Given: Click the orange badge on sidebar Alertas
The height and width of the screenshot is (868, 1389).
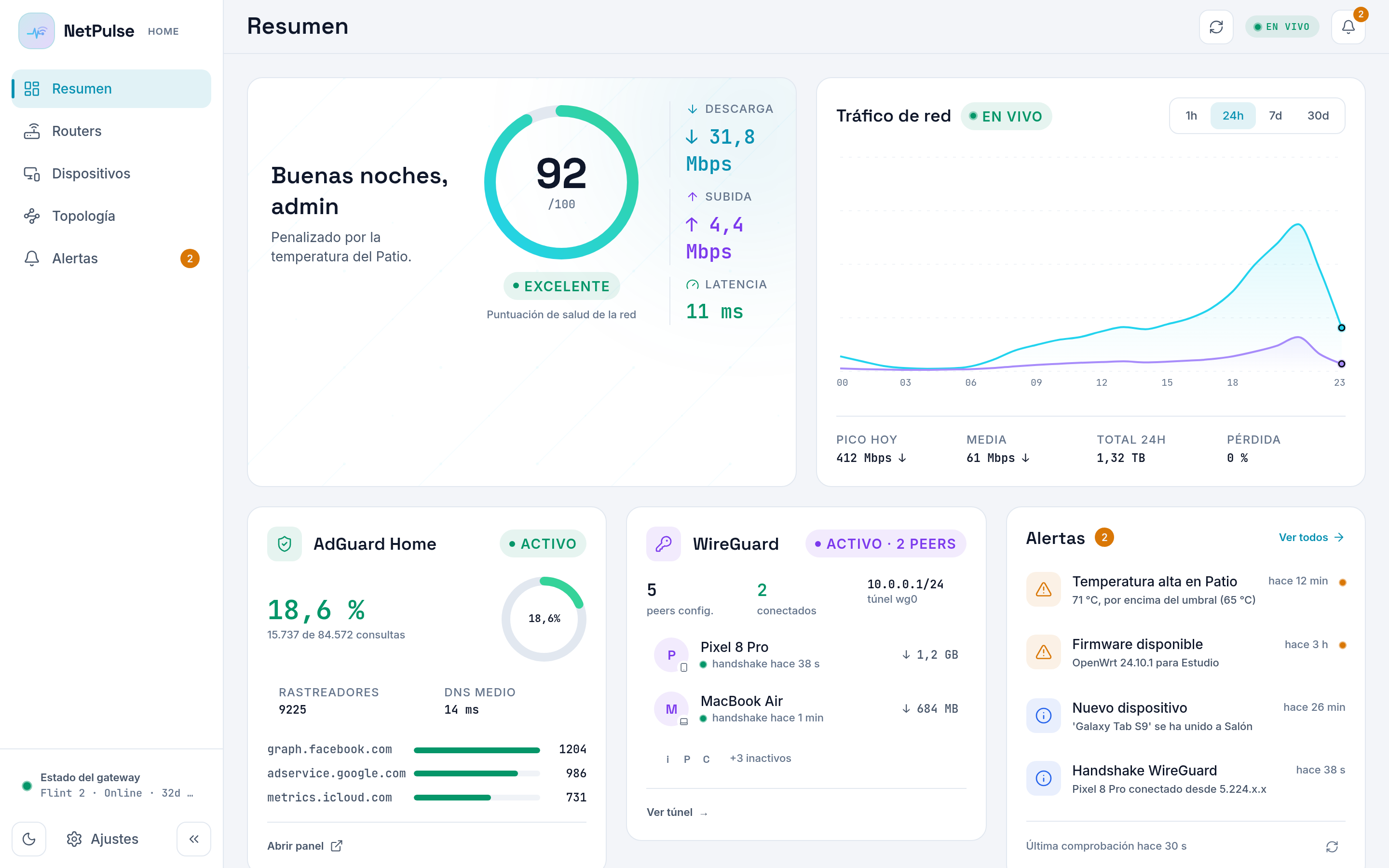Looking at the screenshot, I should pyautogui.click(x=190, y=258).
